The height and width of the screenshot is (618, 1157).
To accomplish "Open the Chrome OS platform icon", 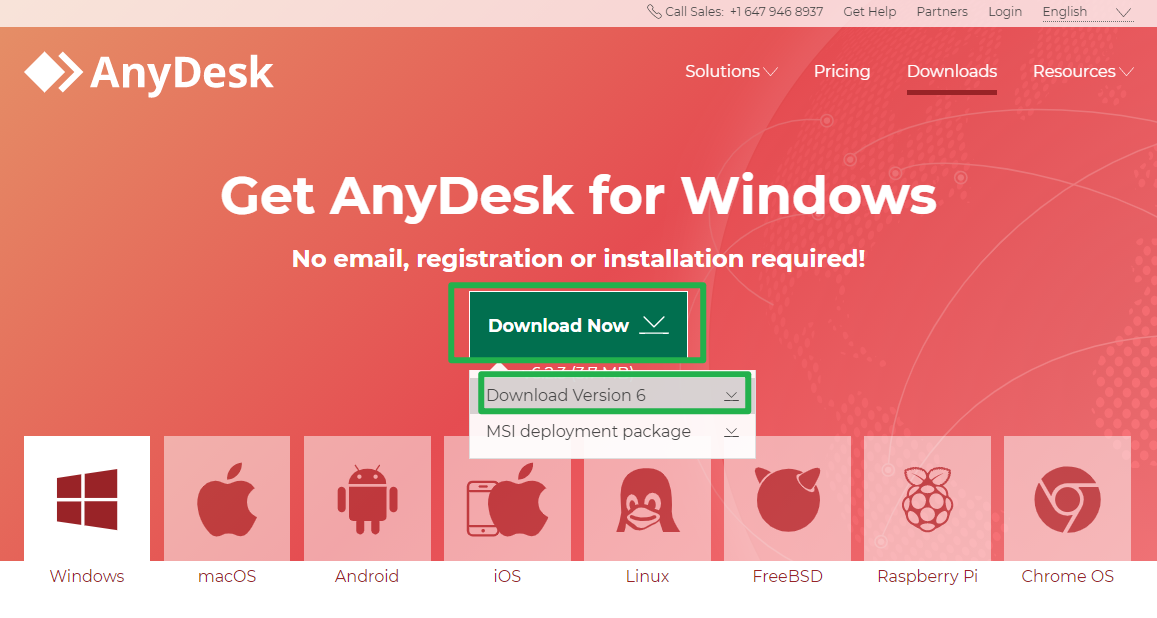I will (x=1067, y=499).
